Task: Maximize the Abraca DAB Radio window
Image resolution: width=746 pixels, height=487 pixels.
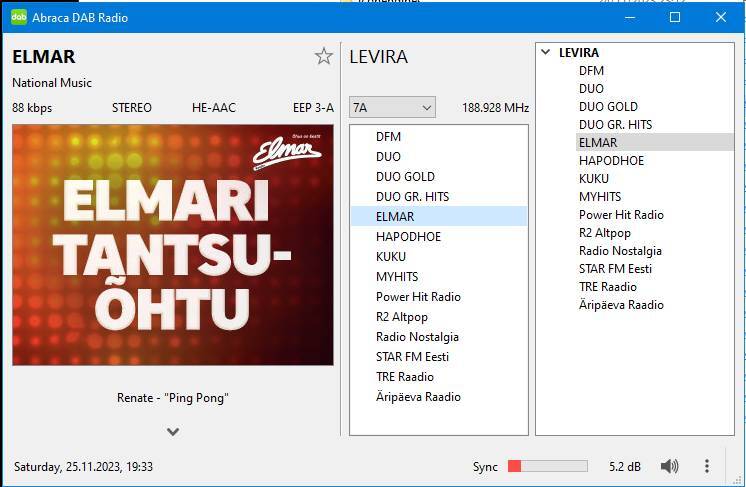Action: (x=675, y=18)
